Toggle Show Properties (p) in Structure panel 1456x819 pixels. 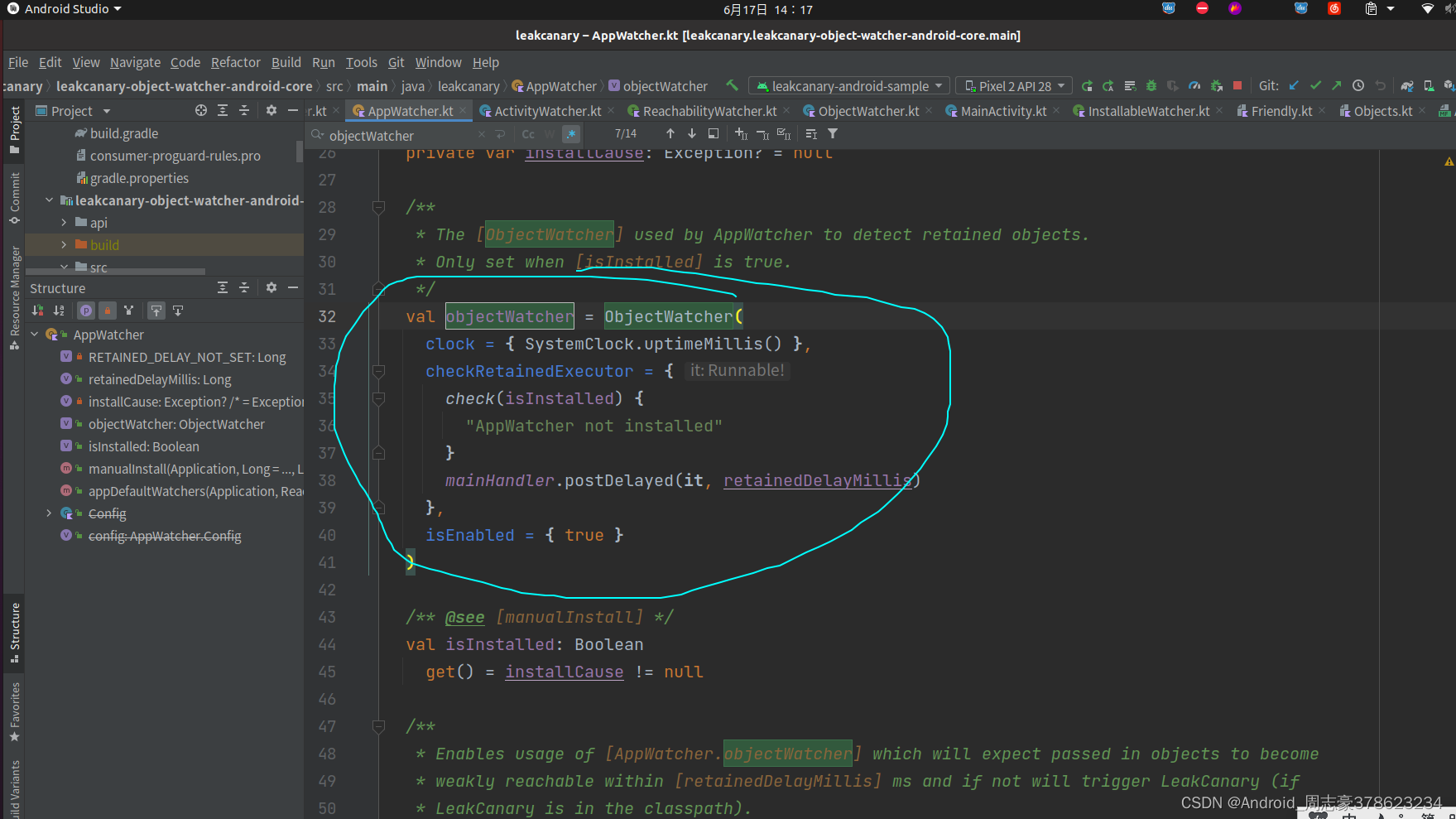click(86, 311)
